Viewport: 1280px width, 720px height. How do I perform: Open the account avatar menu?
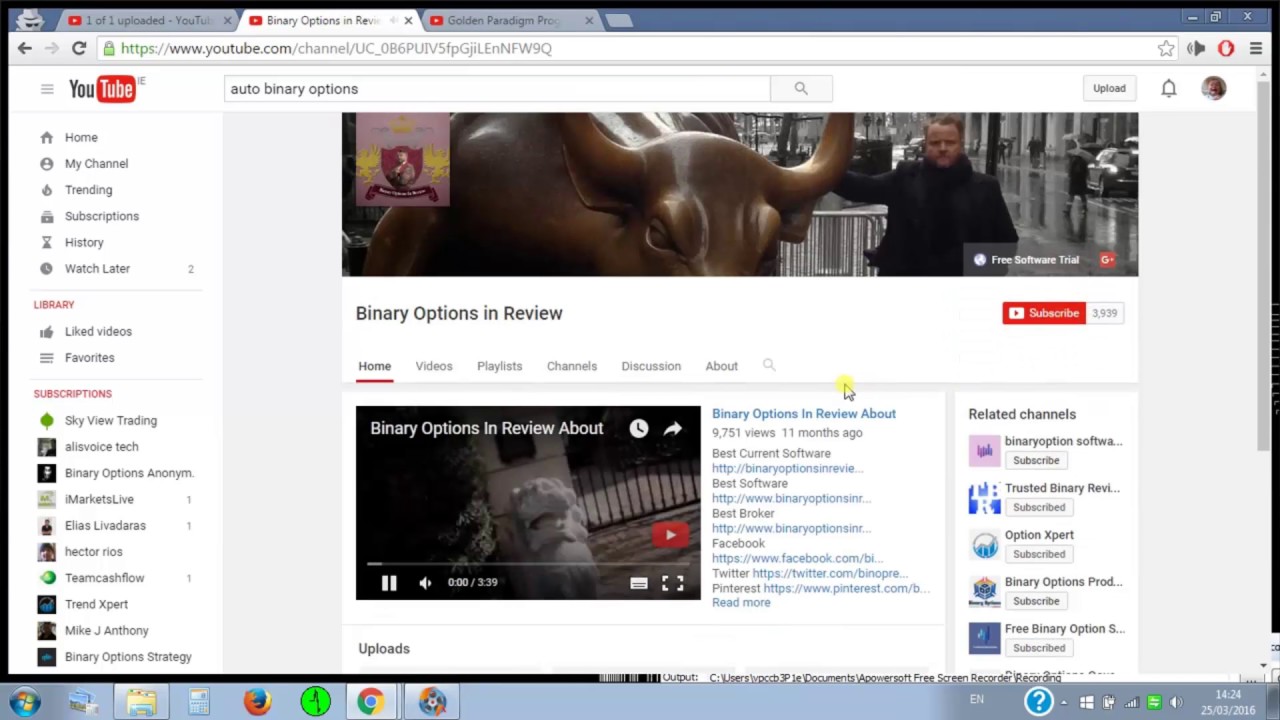[x=1213, y=88]
